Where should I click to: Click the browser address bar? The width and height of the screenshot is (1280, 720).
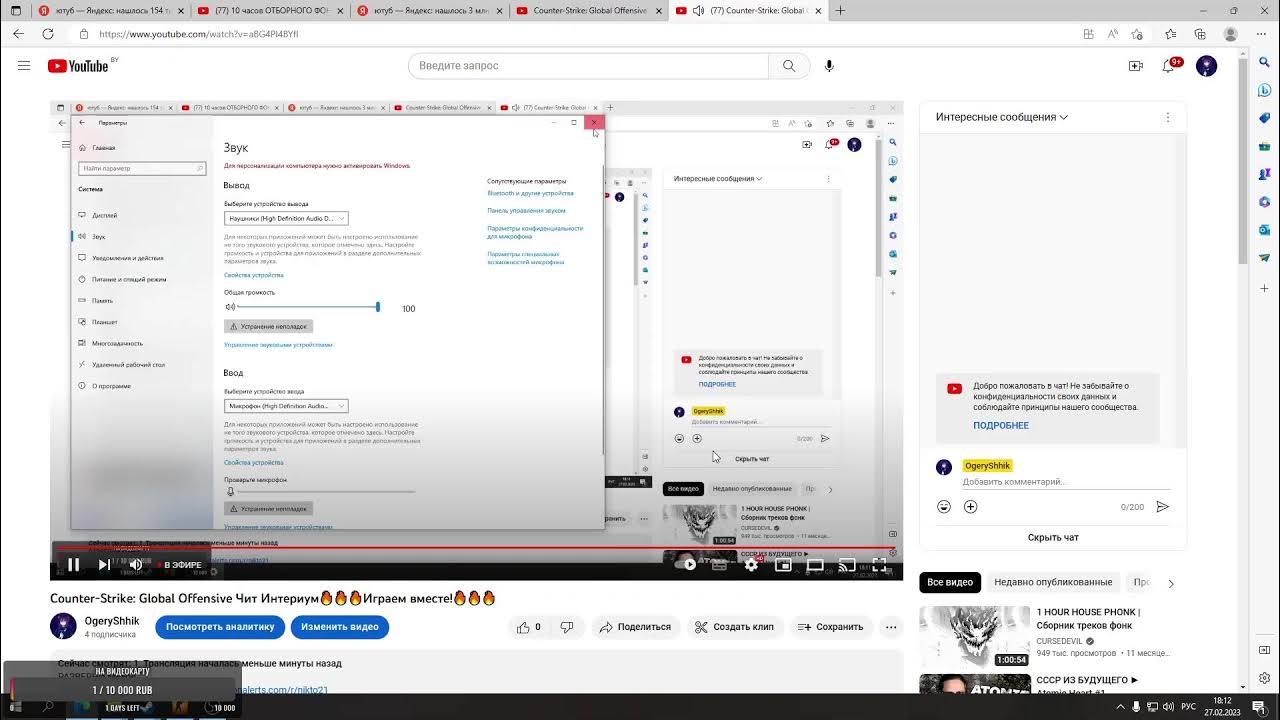pos(575,34)
